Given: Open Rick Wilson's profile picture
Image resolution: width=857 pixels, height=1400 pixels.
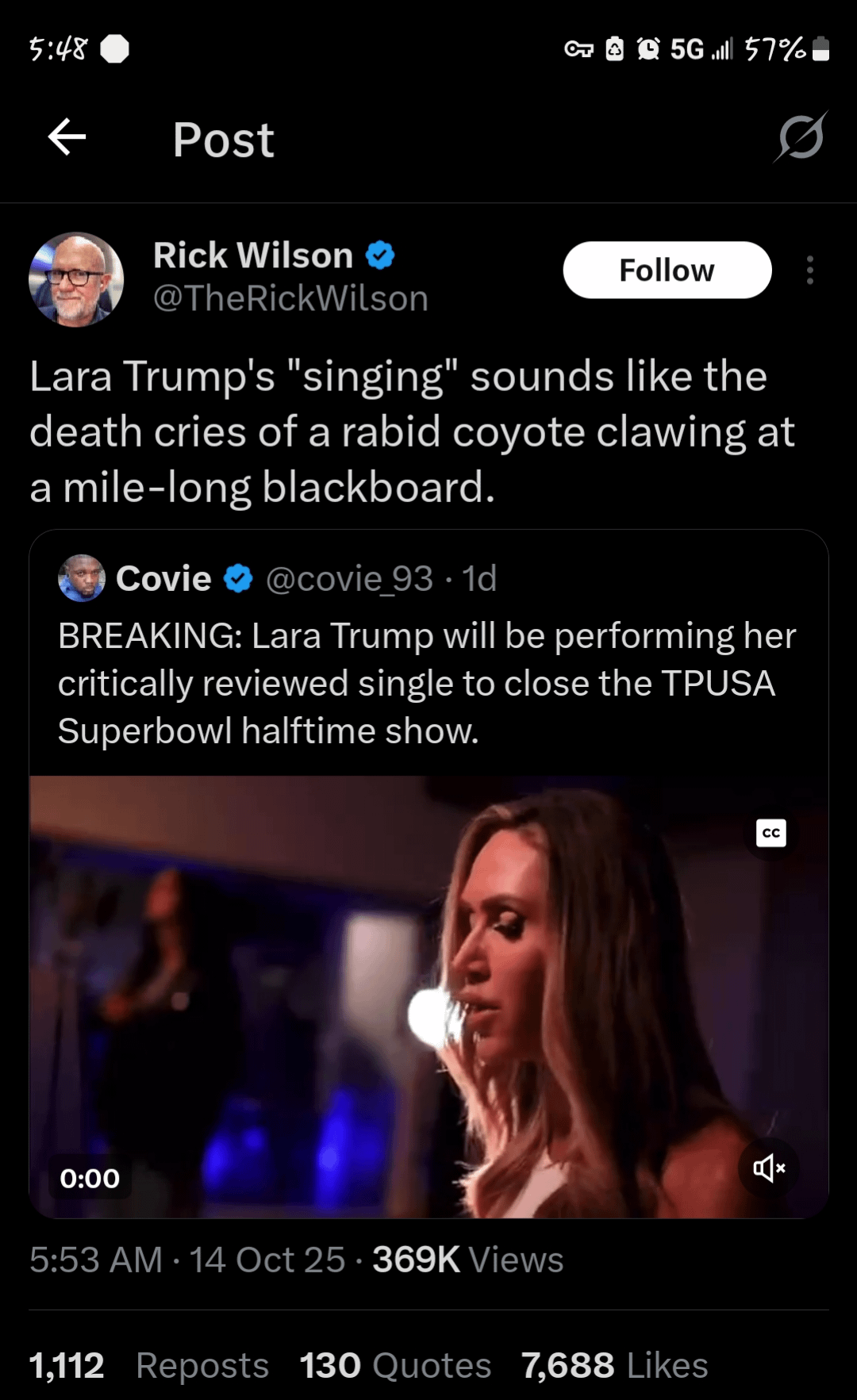Looking at the screenshot, I should 76,279.
